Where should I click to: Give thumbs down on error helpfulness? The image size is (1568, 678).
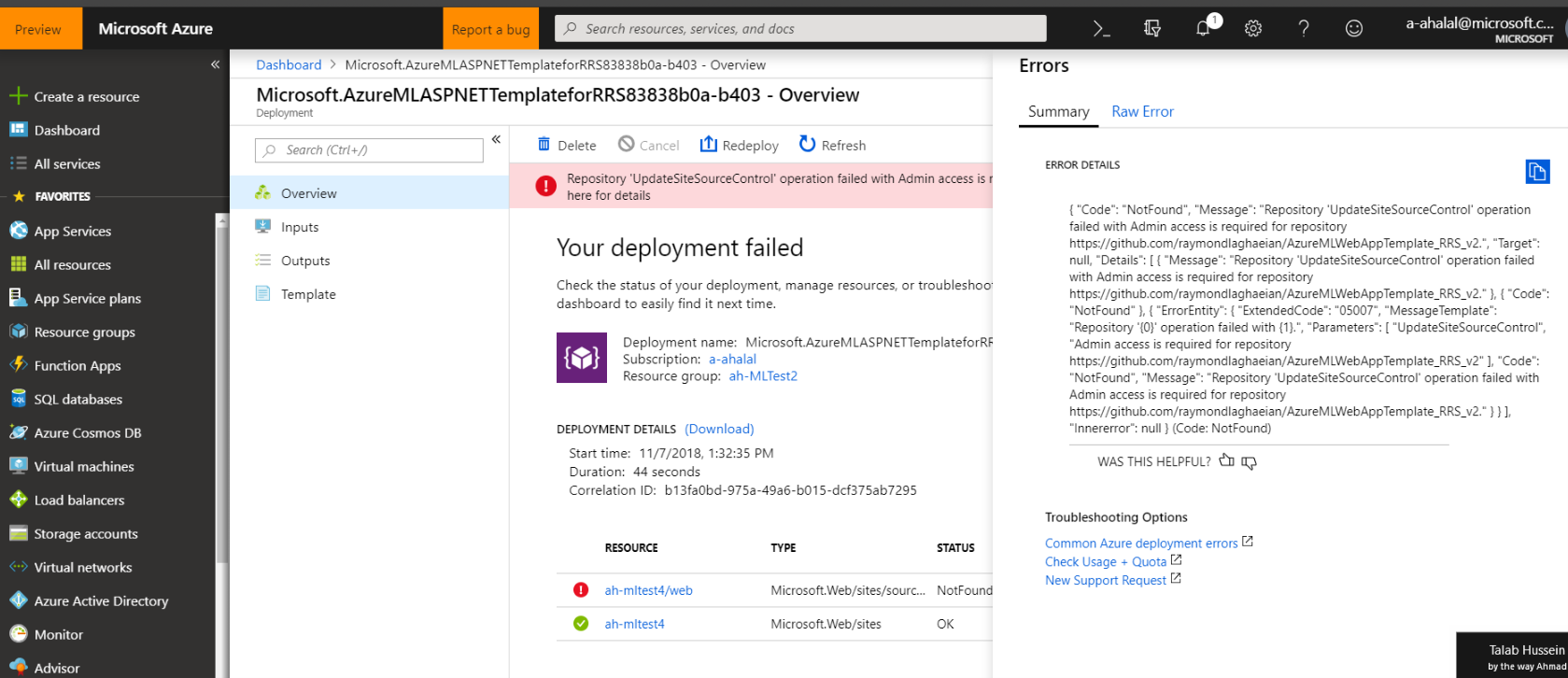coord(1250,462)
